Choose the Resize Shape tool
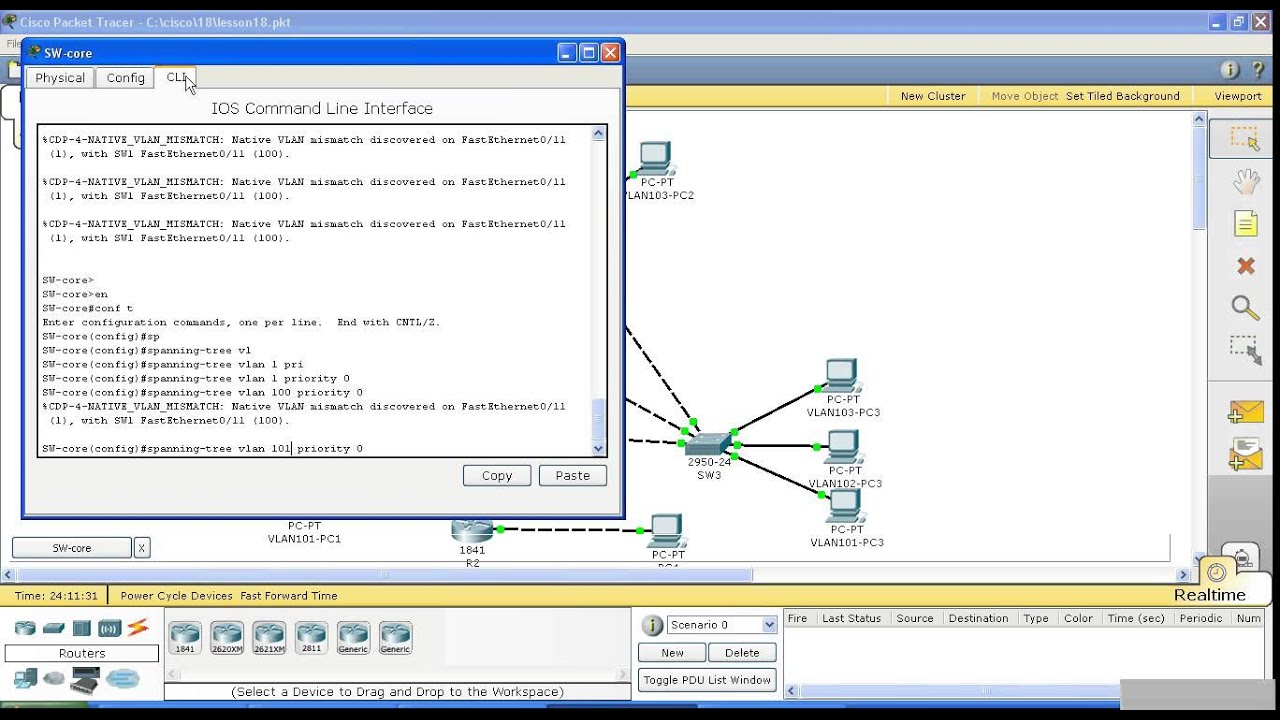Viewport: 1280px width, 720px height. pyautogui.click(x=1245, y=350)
